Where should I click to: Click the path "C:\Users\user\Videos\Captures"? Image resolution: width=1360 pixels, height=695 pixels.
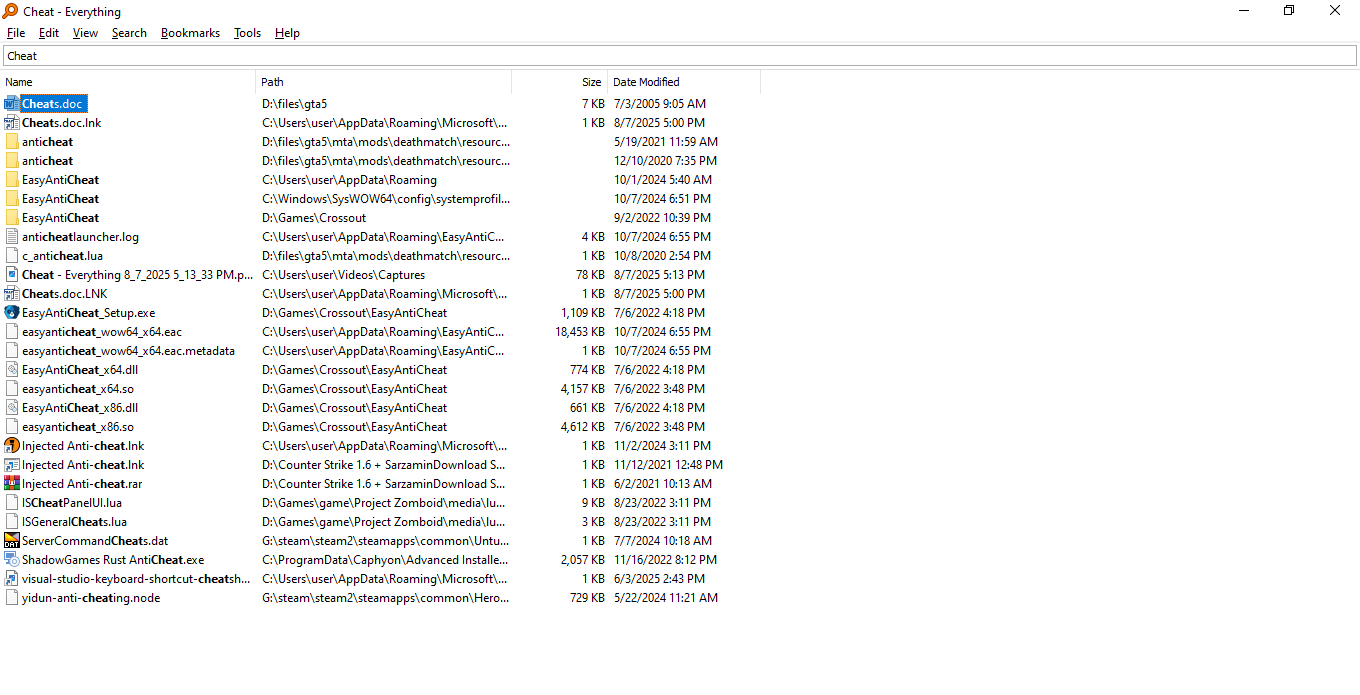point(344,275)
